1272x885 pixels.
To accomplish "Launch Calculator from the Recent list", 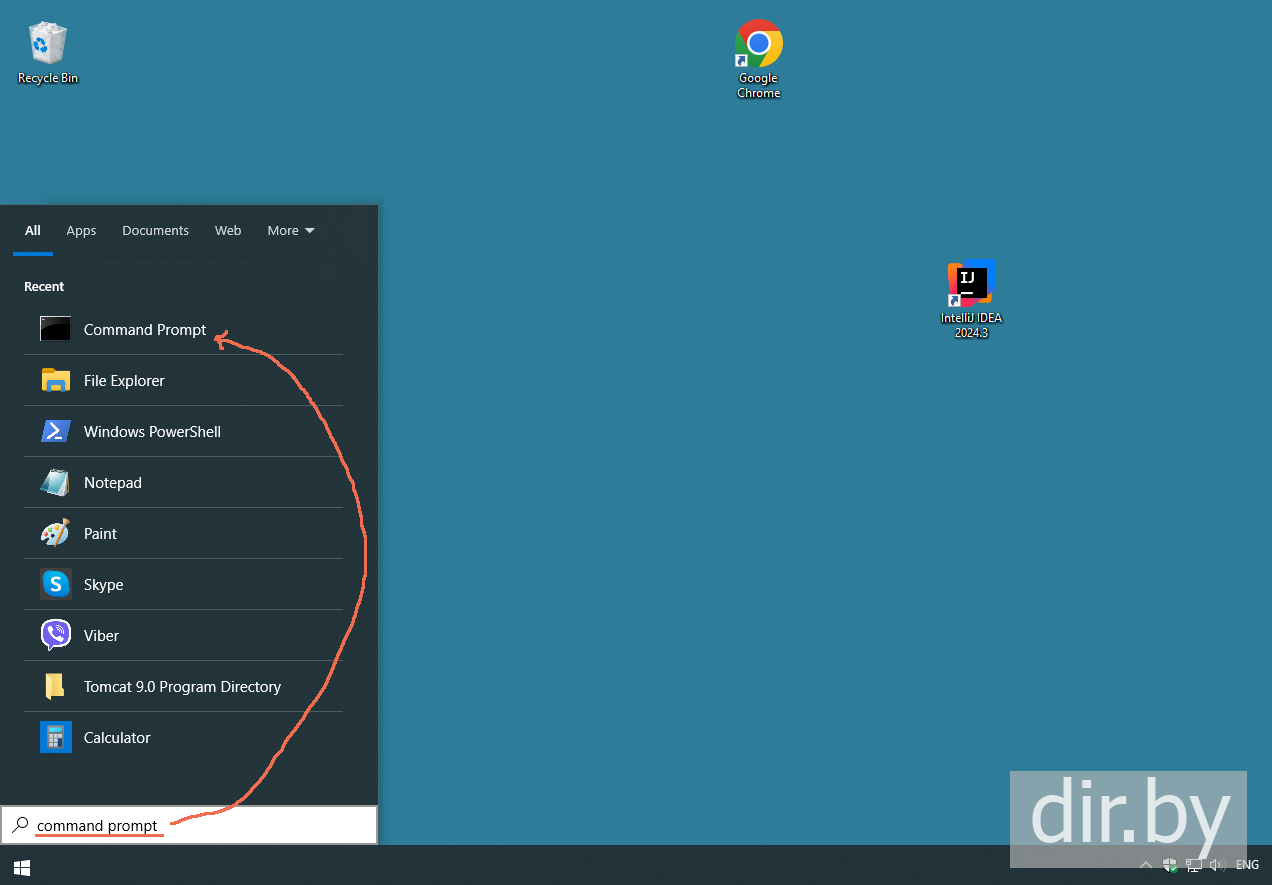I will pos(183,737).
